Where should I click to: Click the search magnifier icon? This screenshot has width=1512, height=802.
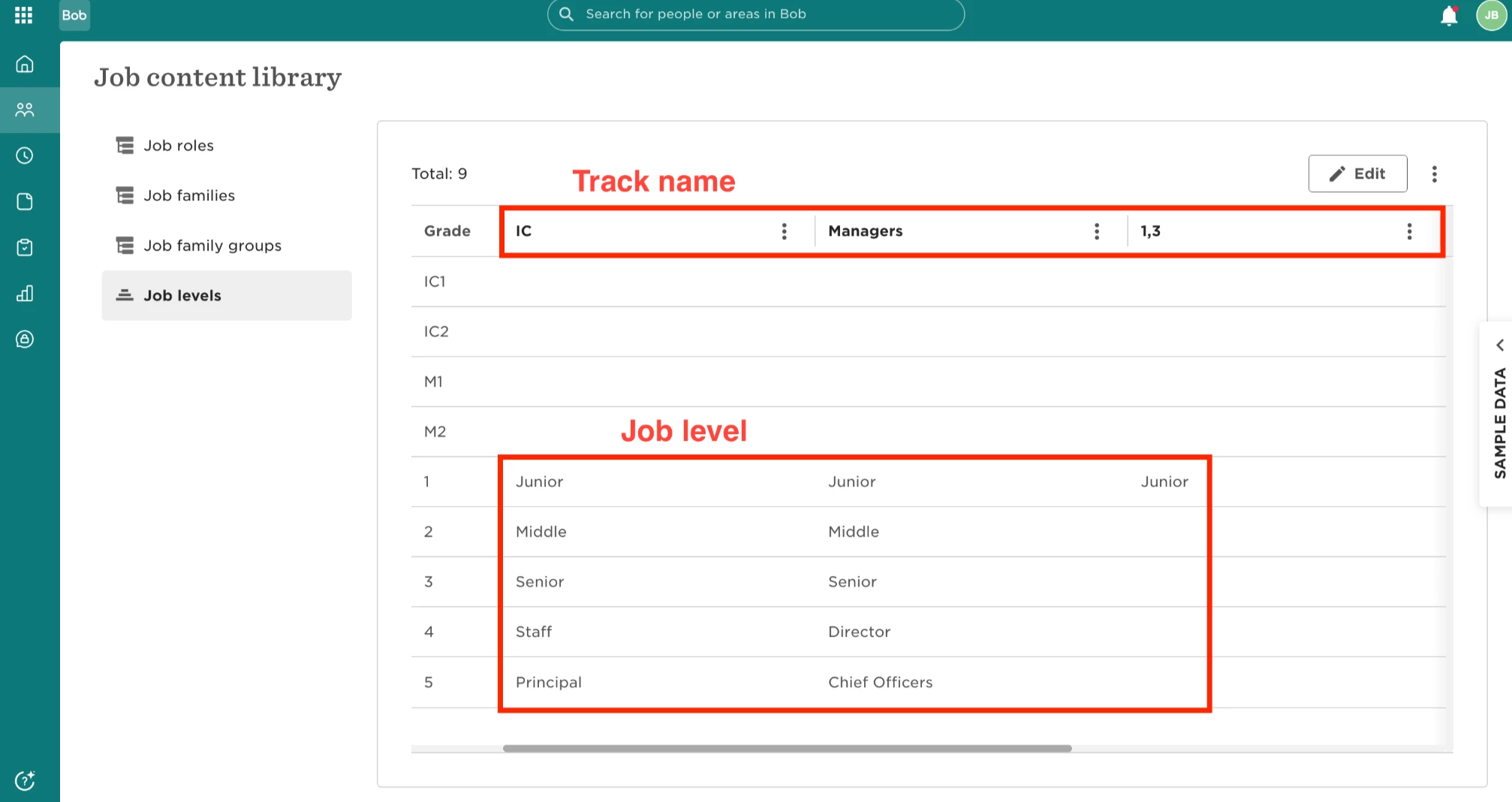pos(567,14)
